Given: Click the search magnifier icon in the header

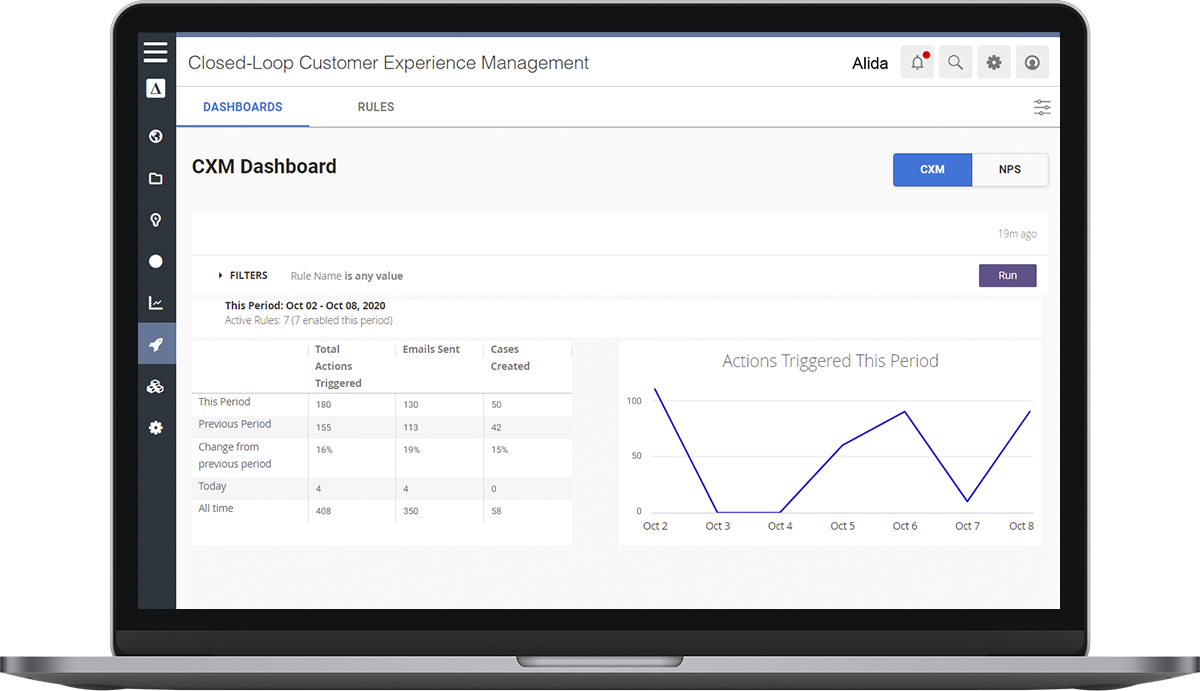Looking at the screenshot, I should coord(955,62).
